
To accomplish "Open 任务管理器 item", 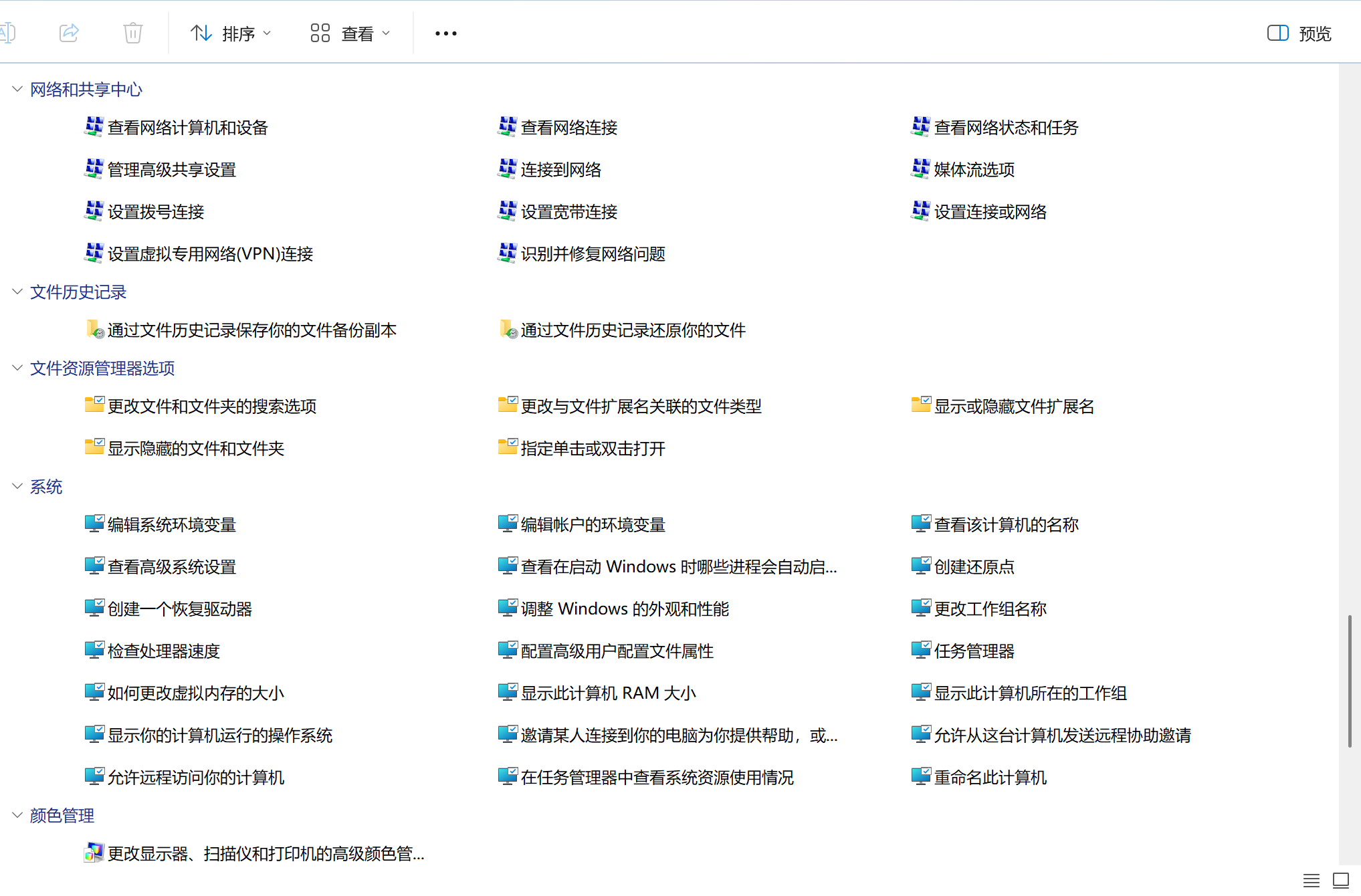I will [x=974, y=651].
